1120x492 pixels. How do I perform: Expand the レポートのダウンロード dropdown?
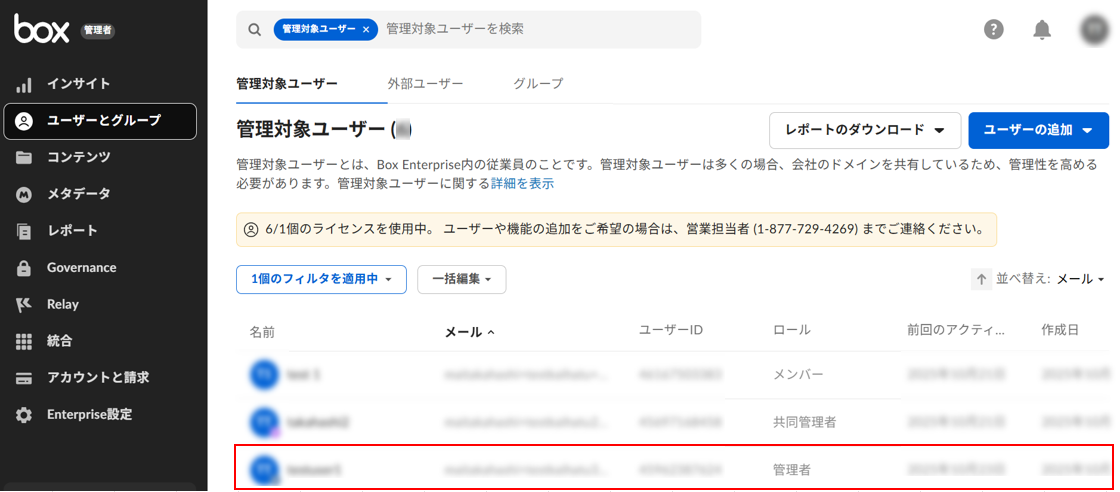865,130
